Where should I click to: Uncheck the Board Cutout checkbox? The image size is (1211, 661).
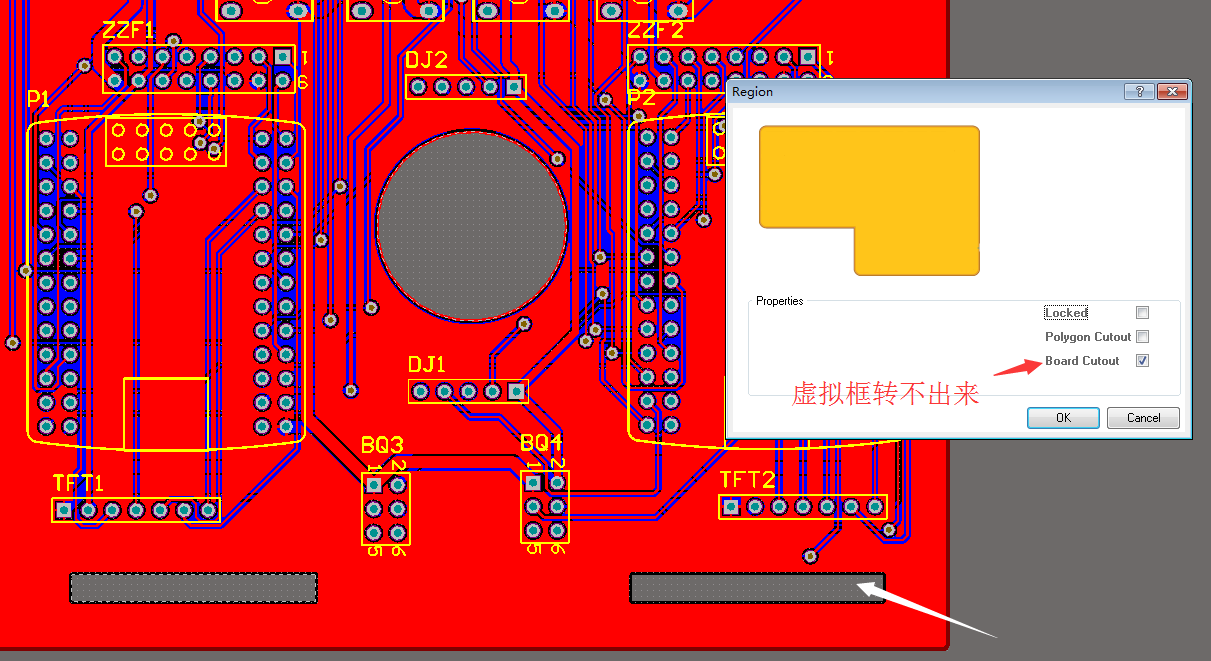(1142, 361)
